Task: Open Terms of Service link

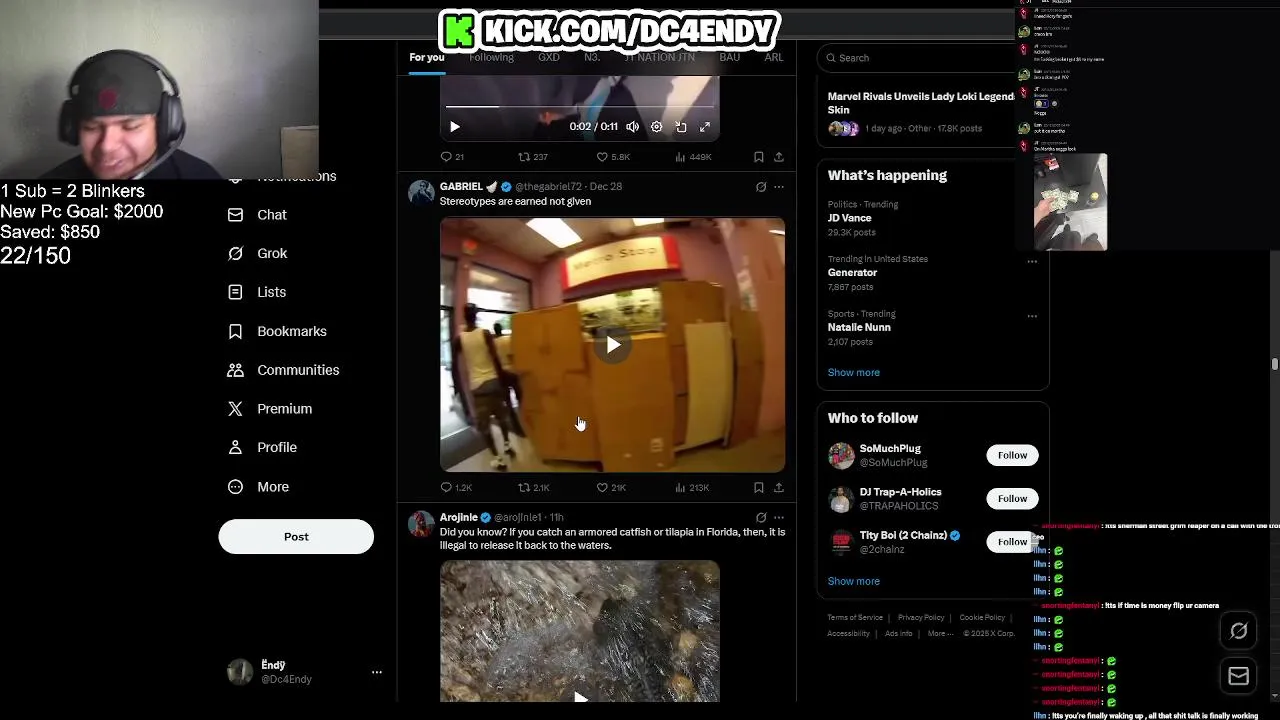Action: tap(855, 618)
